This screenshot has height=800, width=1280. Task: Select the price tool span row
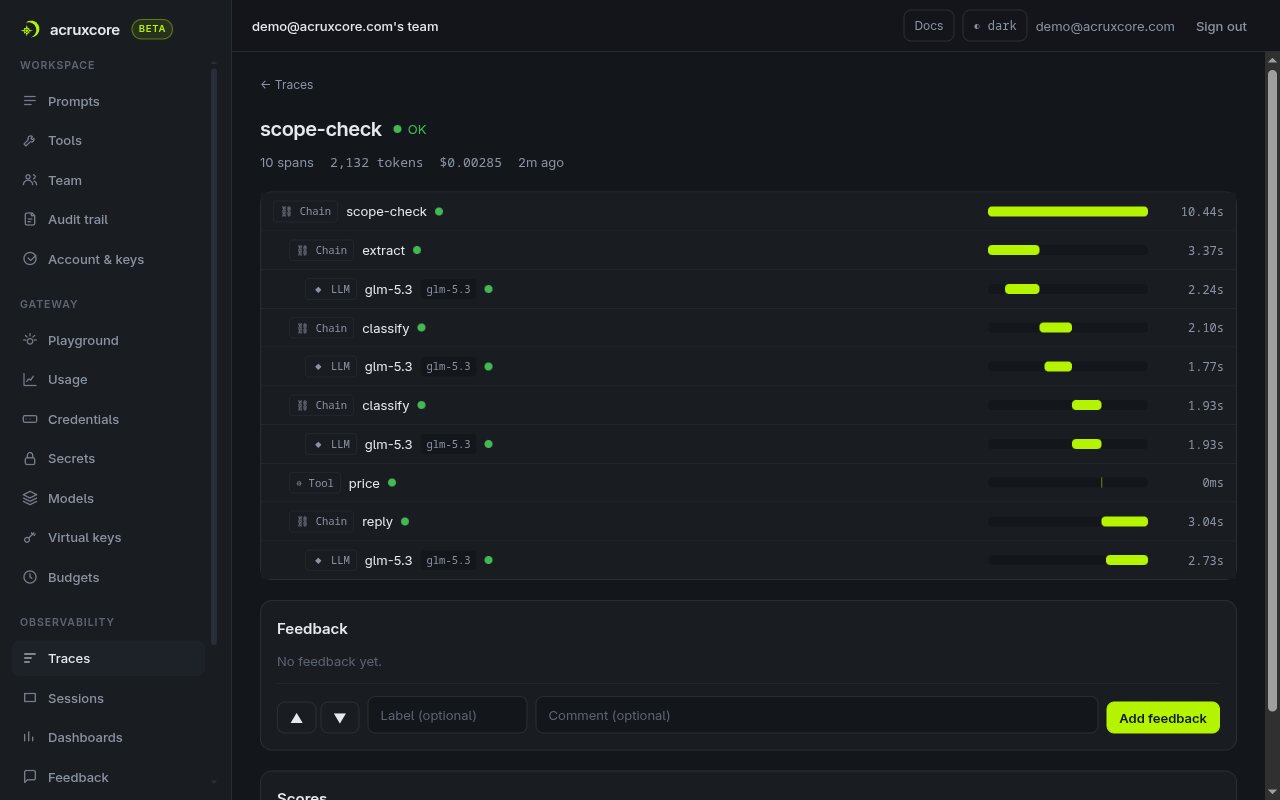pos(748,483)
